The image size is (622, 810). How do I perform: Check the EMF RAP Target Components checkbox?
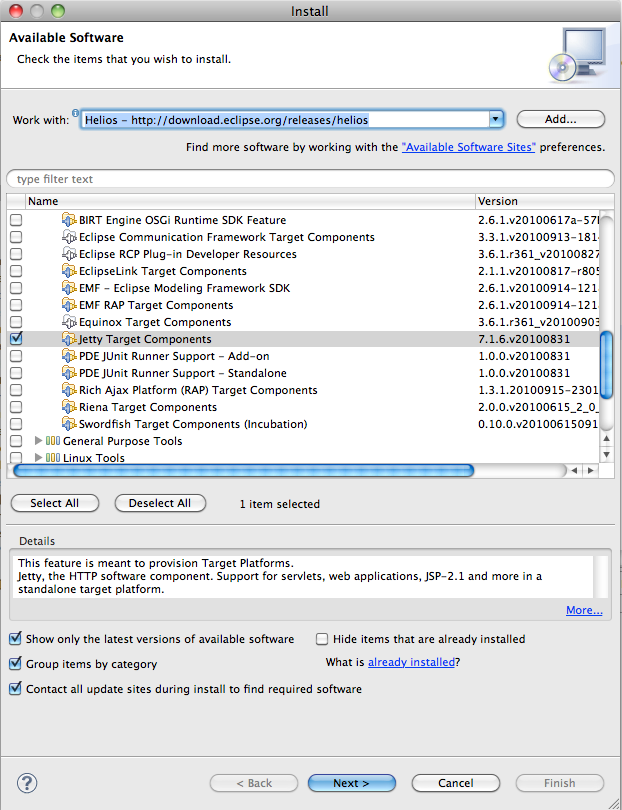point(16,305)
